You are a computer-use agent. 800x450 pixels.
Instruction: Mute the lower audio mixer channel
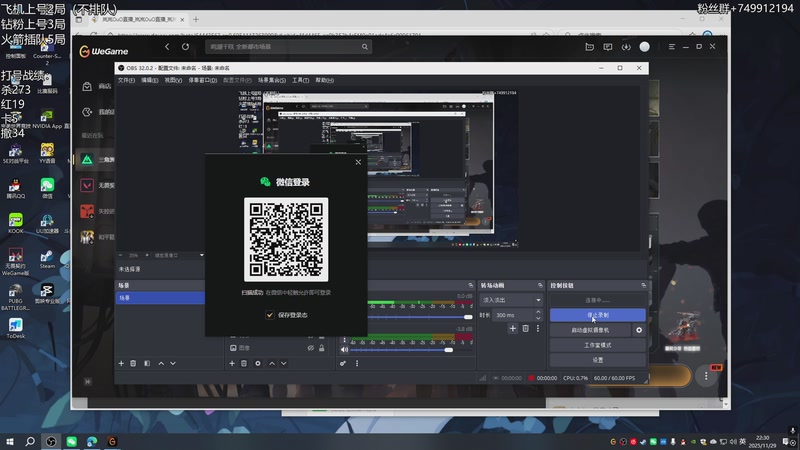(x=344, y=350)
